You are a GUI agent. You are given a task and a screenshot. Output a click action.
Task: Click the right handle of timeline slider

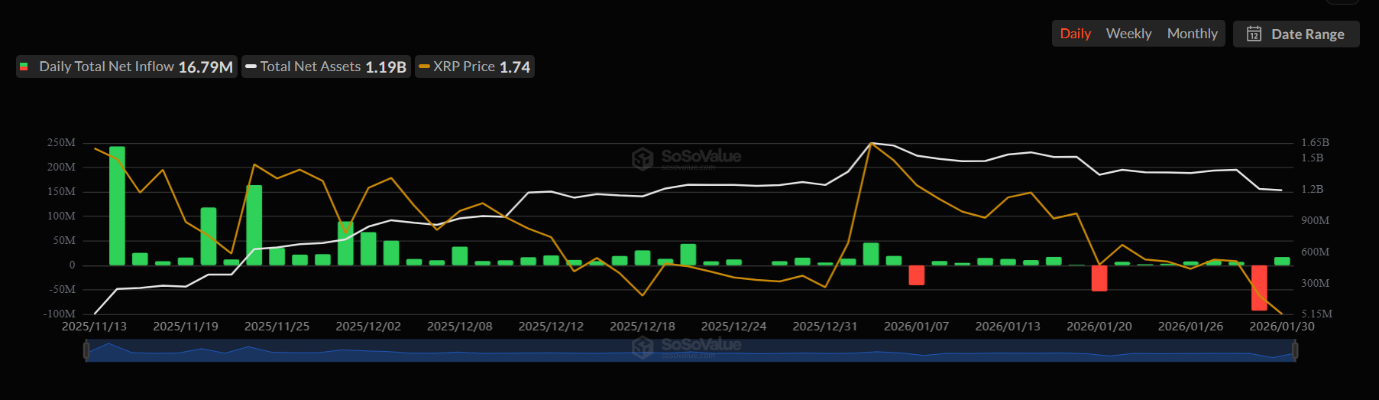pyautogui.click(x=1294, y=350)
